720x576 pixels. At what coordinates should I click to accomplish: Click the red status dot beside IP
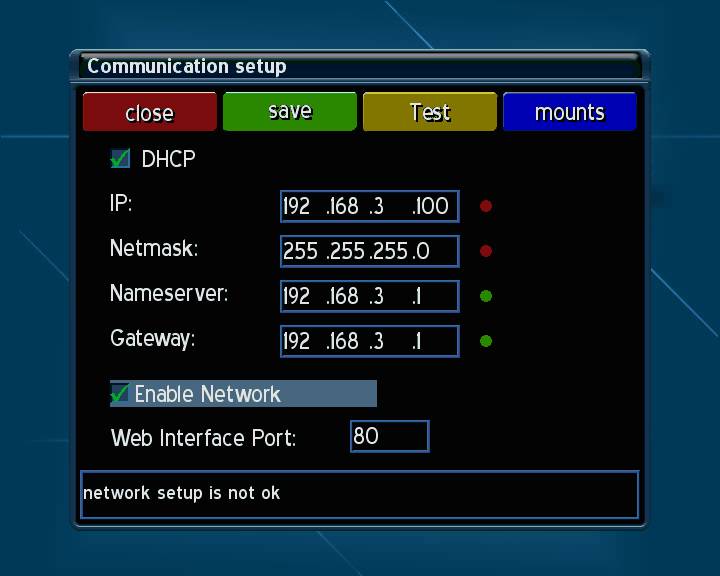[486, 206]
